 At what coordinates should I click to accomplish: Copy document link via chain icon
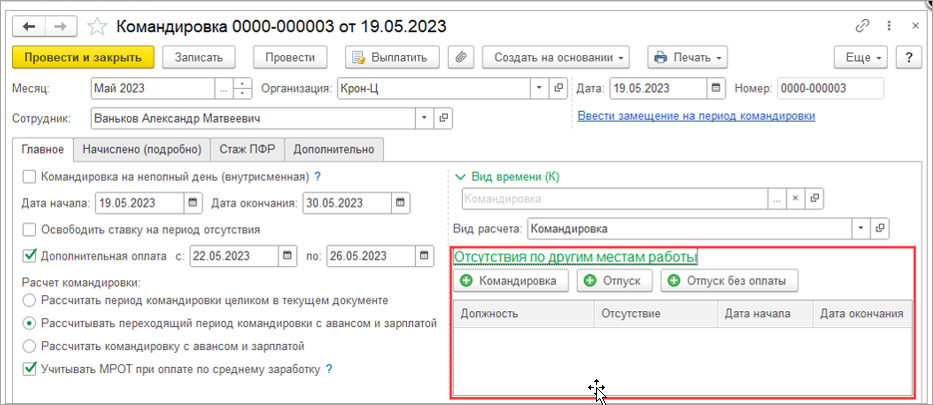tap(862, 26)
